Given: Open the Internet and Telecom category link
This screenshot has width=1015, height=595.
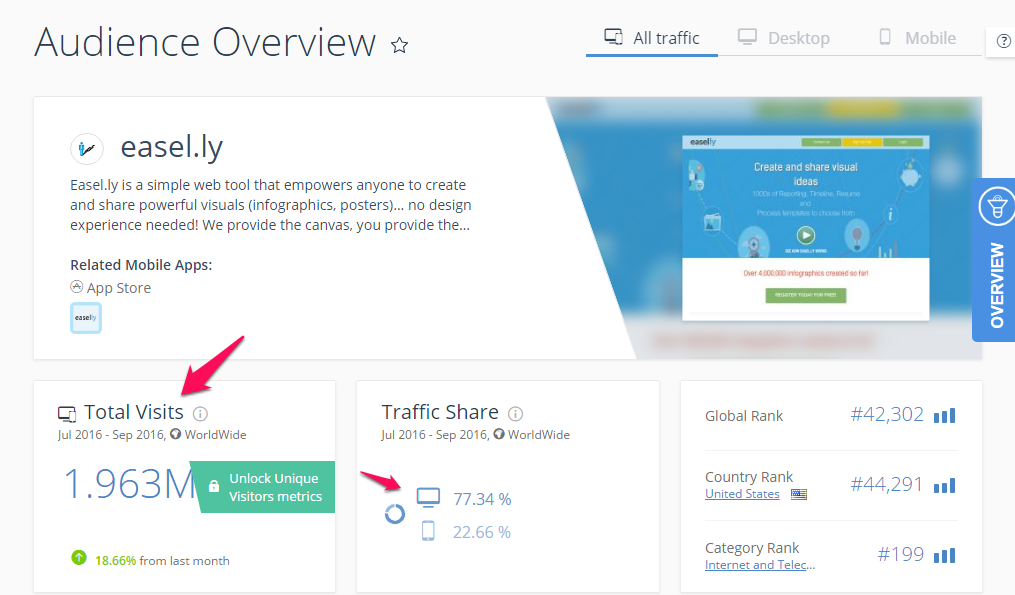Looking at the screenshot, I should click(x=759, y=565).
